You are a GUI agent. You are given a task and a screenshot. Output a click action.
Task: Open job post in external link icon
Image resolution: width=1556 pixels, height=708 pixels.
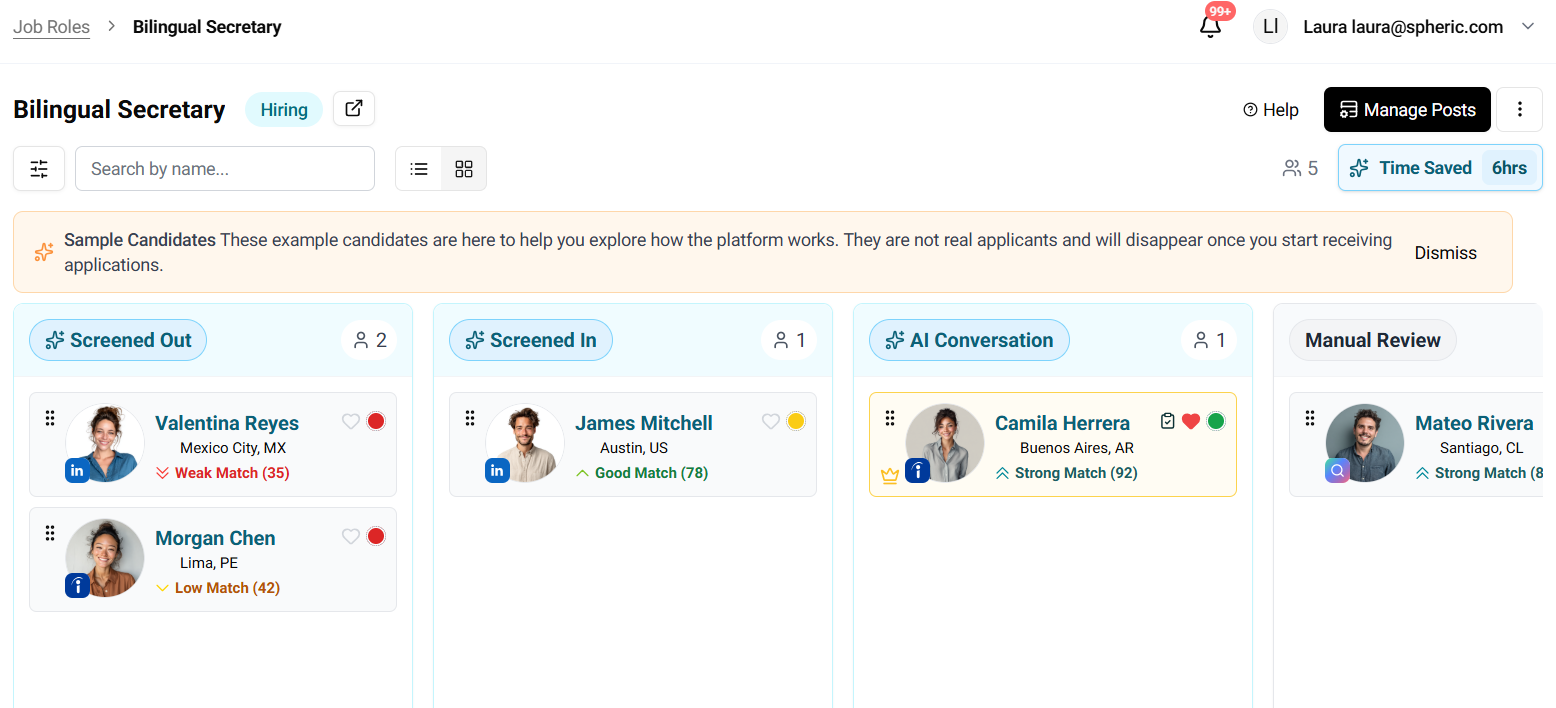point(354,109)
